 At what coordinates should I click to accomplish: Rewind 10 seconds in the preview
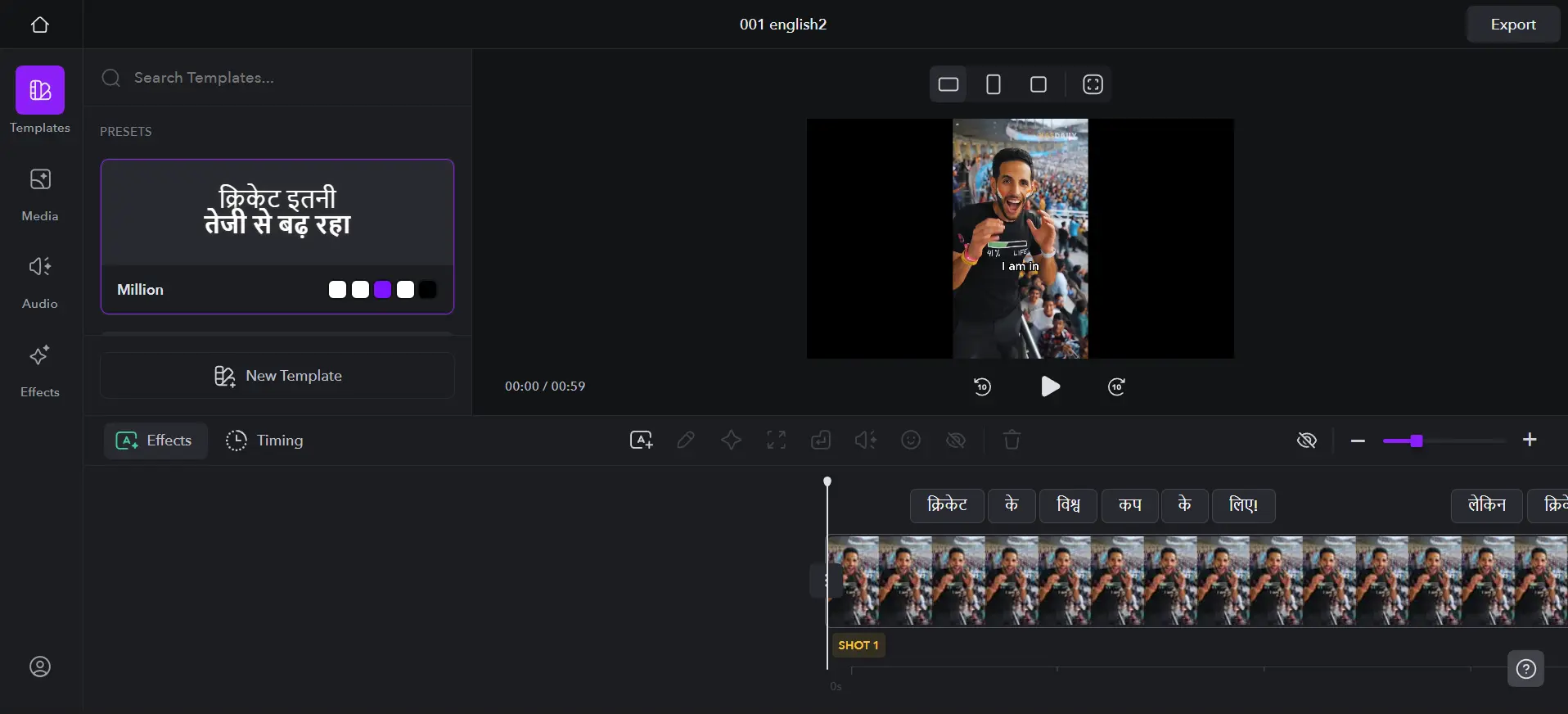click(x=982, y=386)
